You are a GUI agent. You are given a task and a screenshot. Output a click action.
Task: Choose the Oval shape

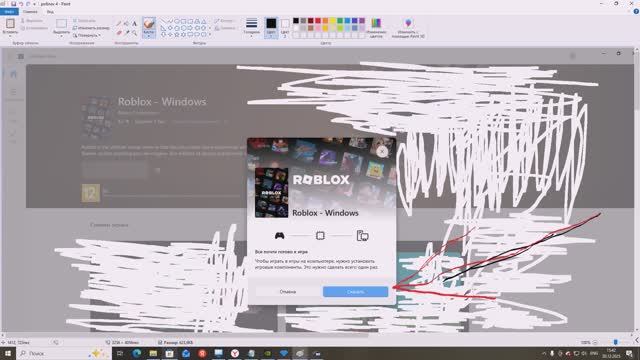(x=177, y=21)
